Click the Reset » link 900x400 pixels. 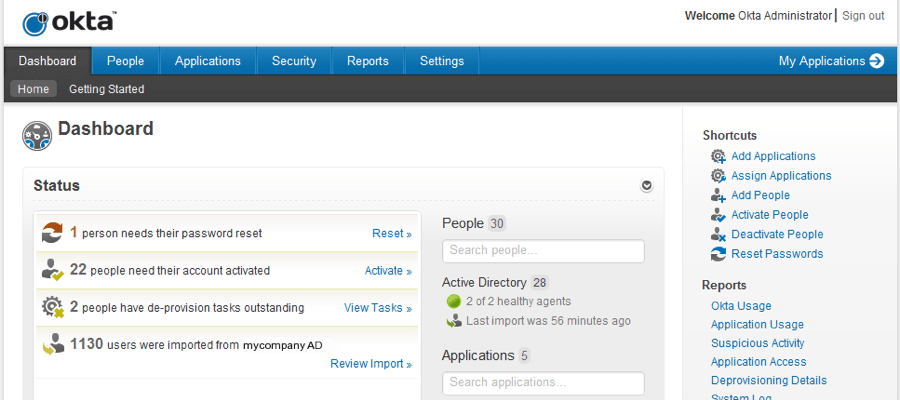(392, 234)
